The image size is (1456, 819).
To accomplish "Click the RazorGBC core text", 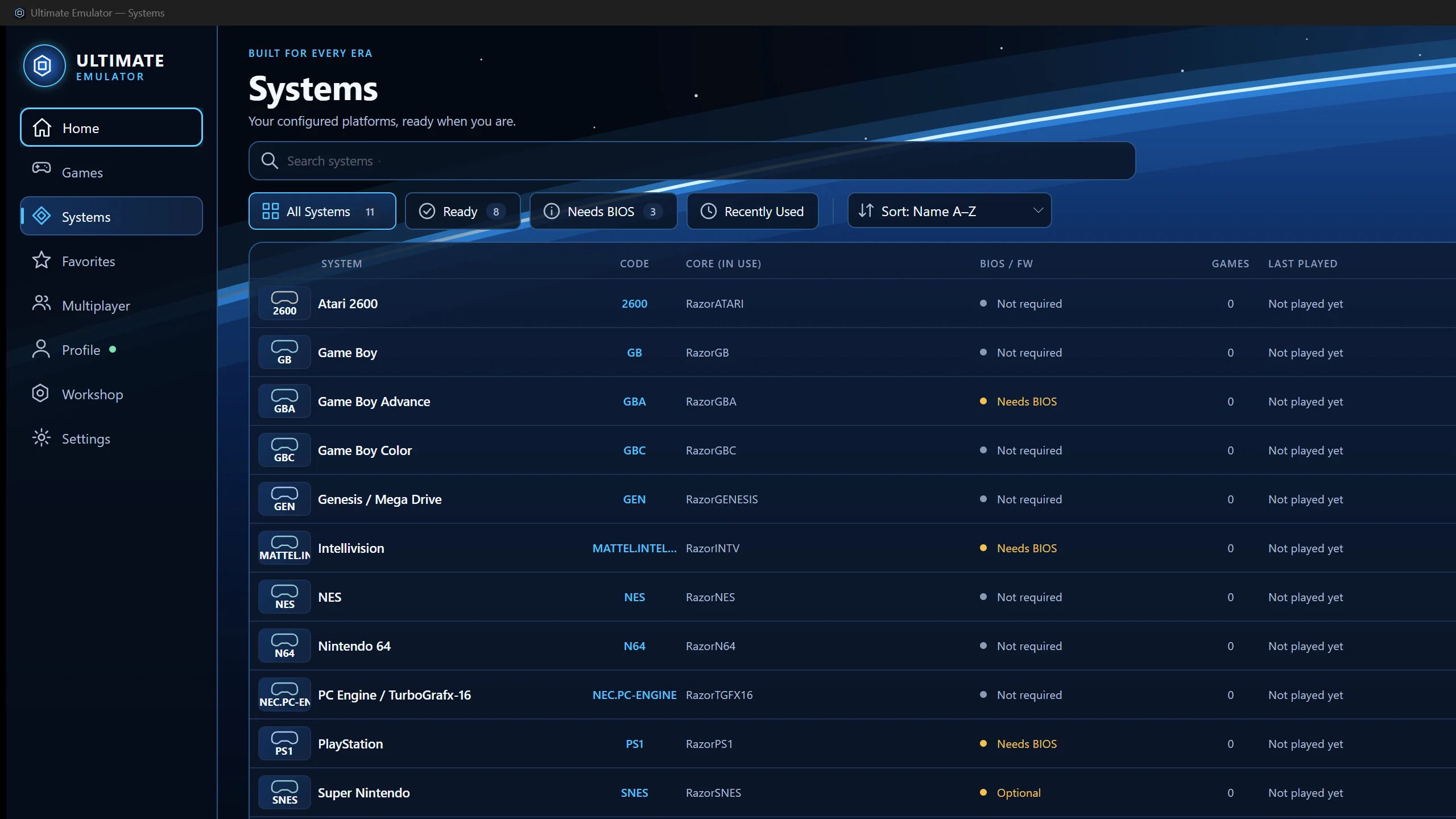I will click(x=710, y=450).
